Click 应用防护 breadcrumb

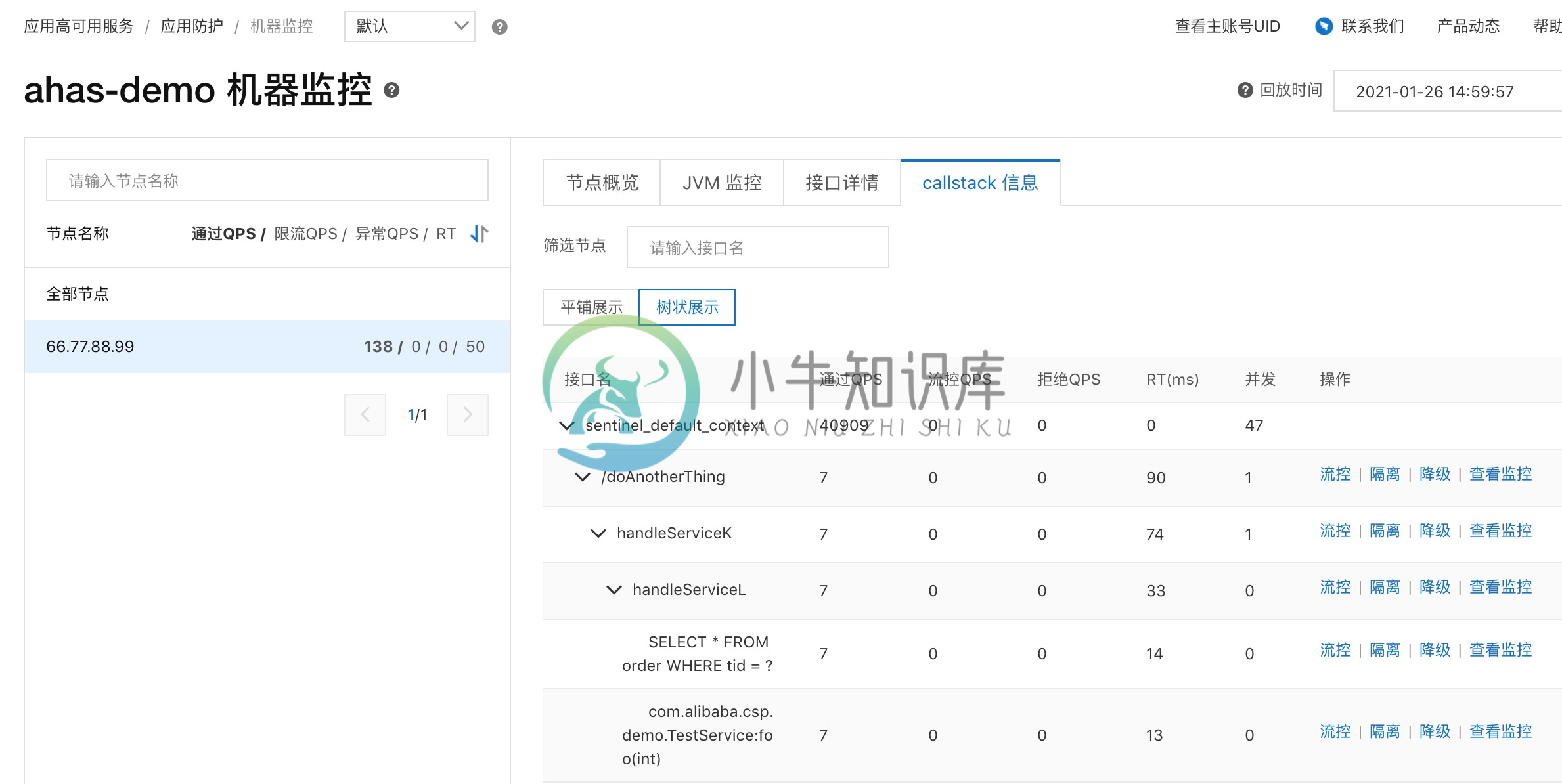[x=192, y=26]
